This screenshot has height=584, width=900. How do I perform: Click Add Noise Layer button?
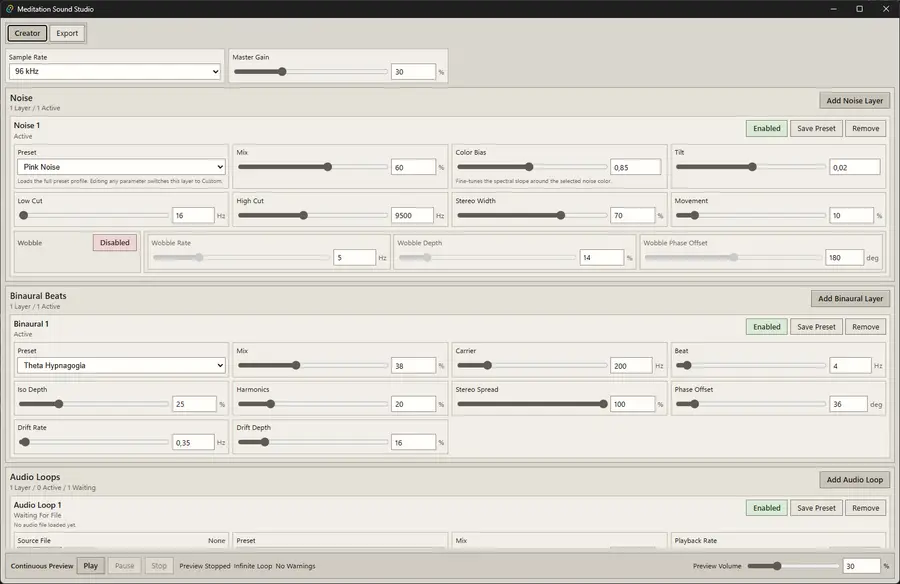point(855,100)
